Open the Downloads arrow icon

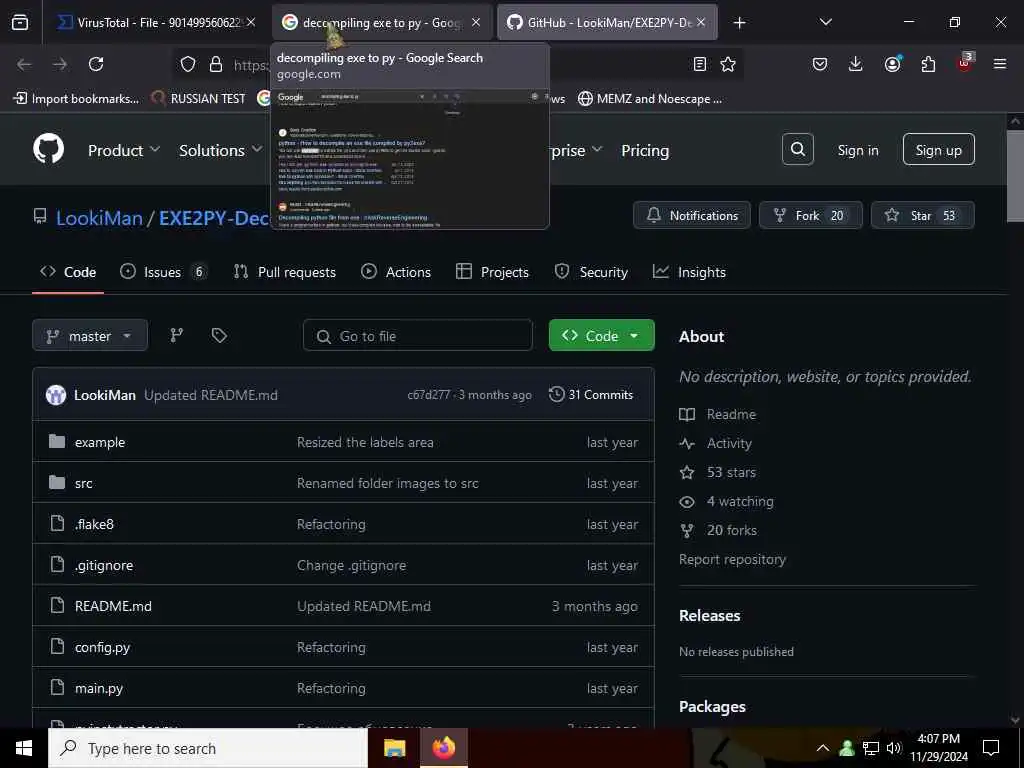point(856,64)
